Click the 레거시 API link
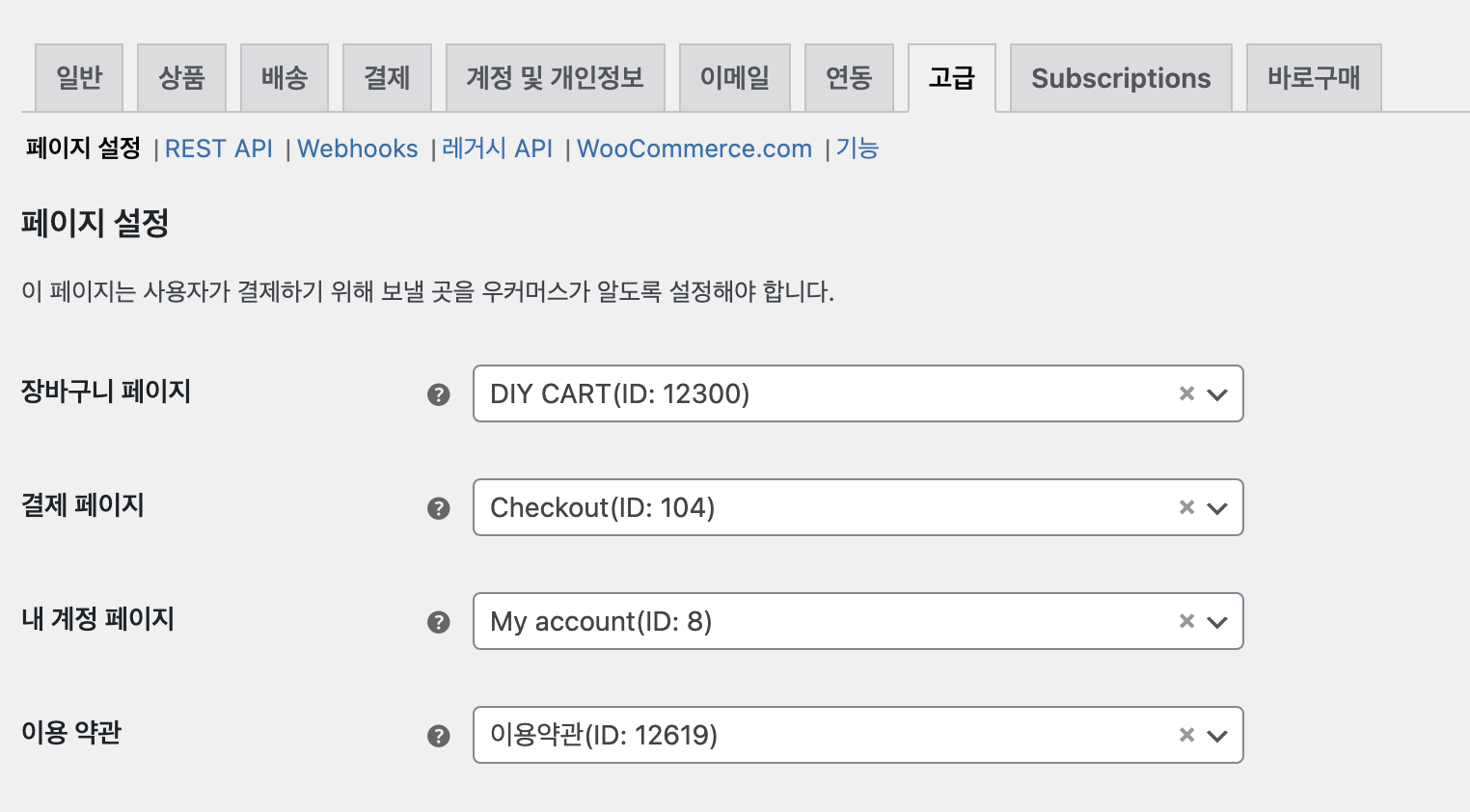 point(498,149)
